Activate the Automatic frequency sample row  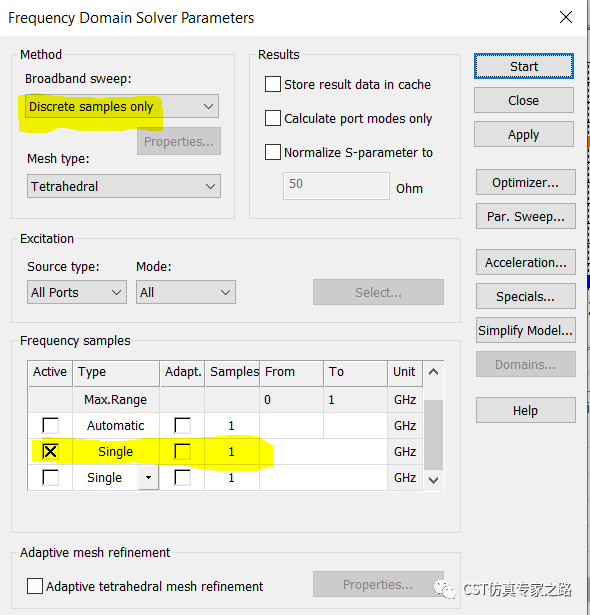(x=50, y=425)
